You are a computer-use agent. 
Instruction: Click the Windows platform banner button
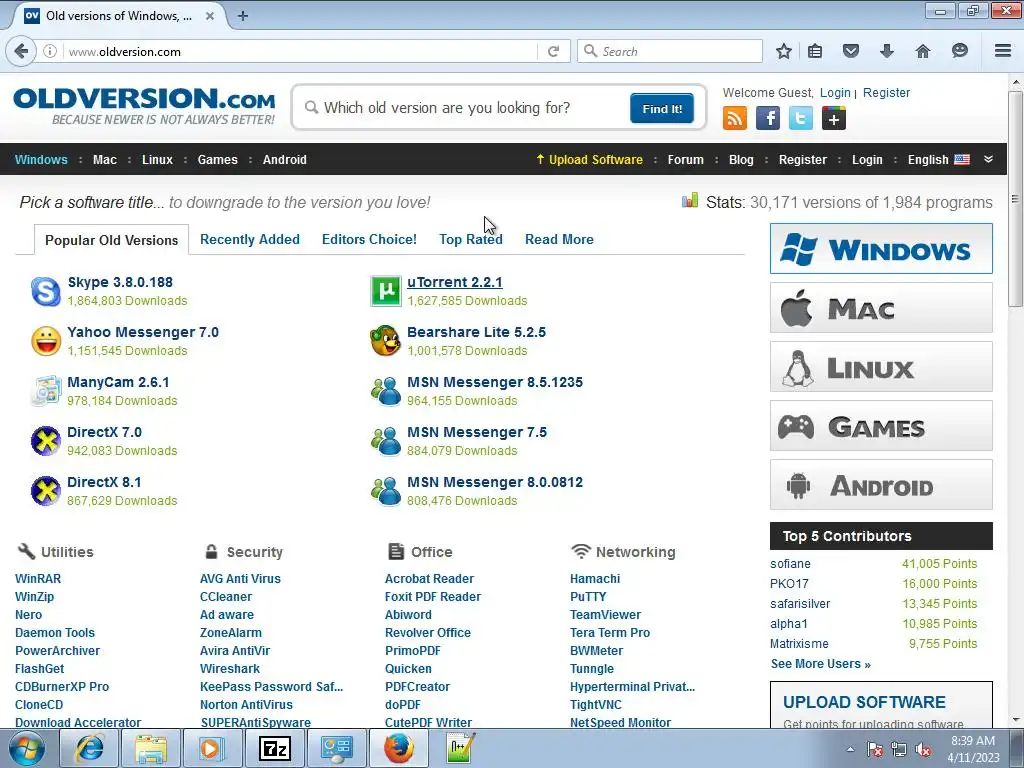(881, 249)
